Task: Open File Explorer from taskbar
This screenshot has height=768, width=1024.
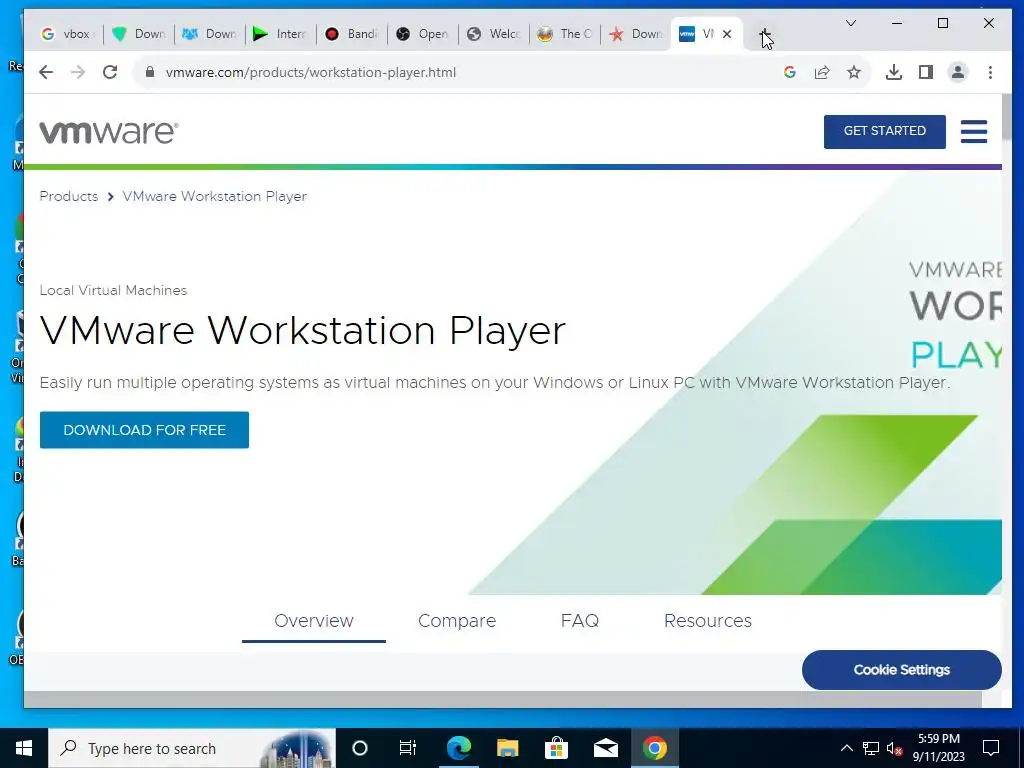Action: coord(507,748)
